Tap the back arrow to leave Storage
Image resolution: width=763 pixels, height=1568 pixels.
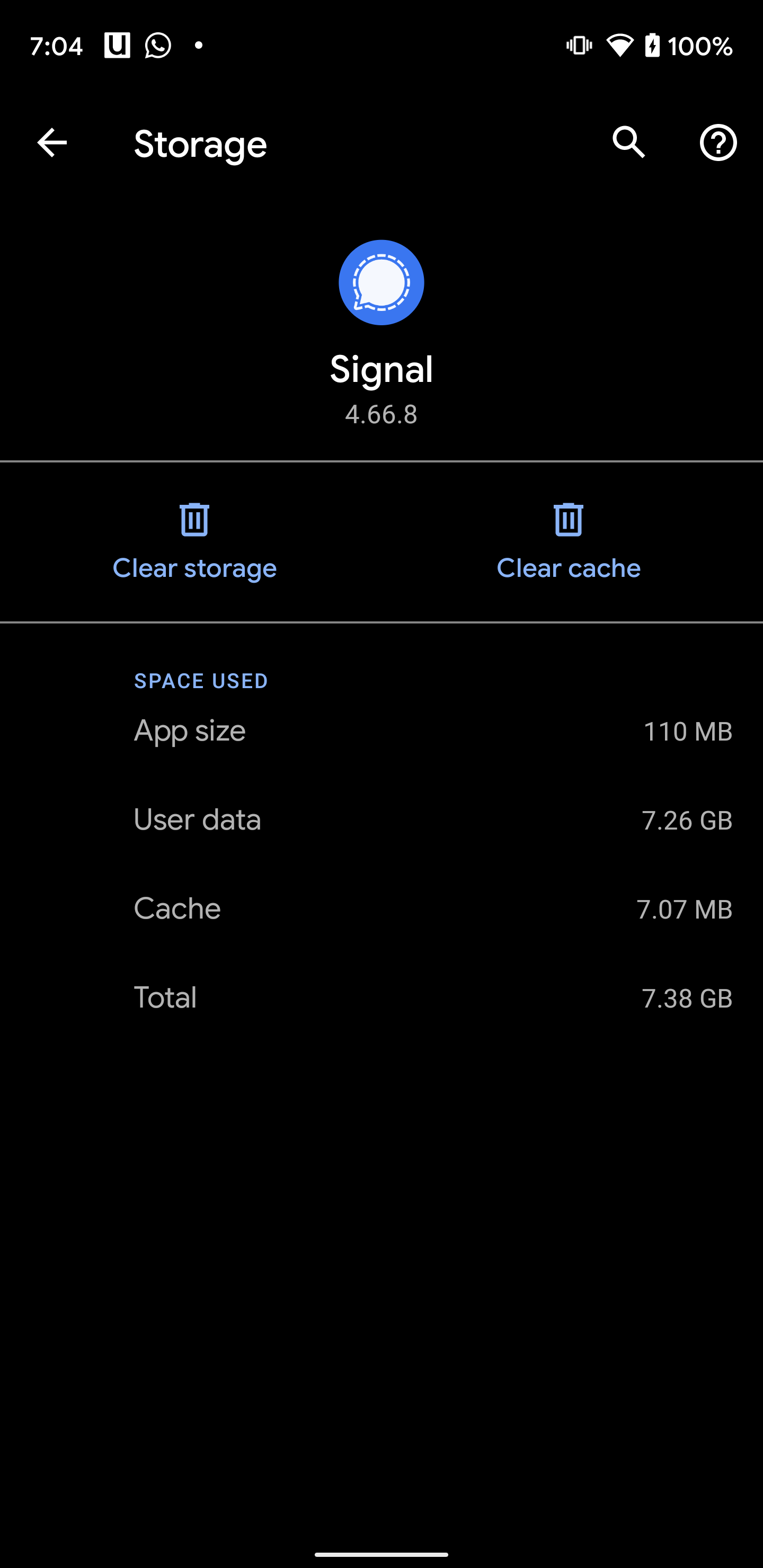coord(51,144)
